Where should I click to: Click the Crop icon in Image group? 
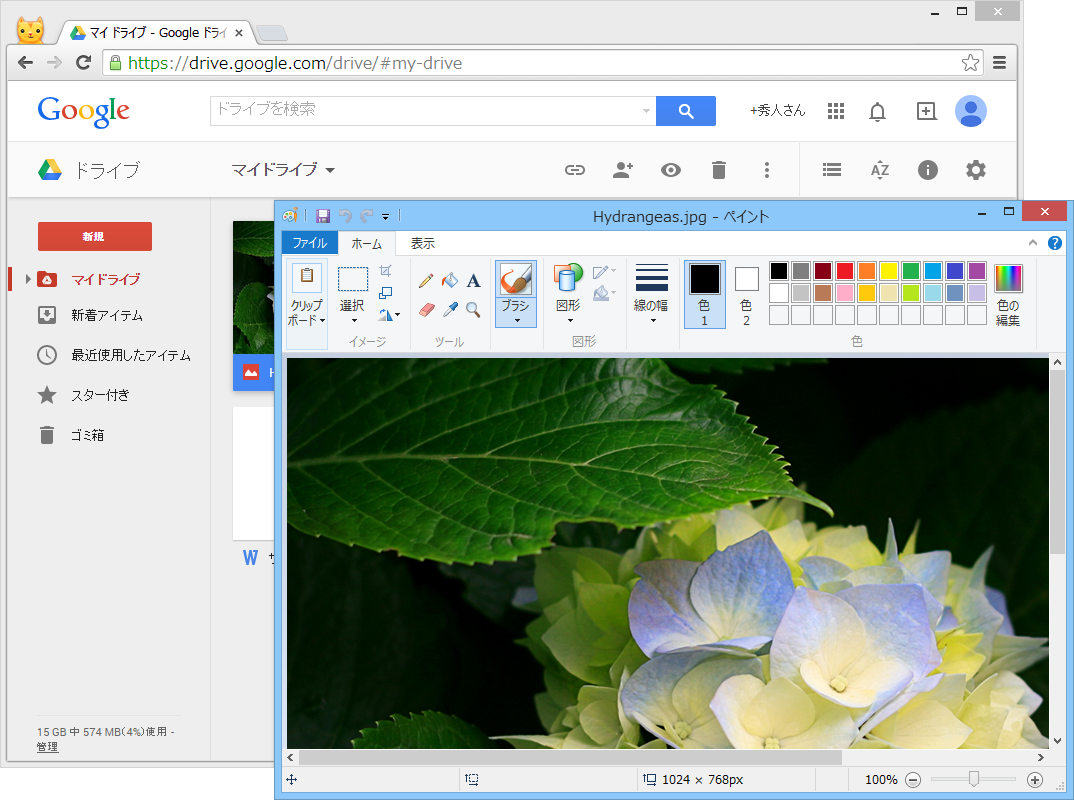pyautogui.click(x=386, y=271)
